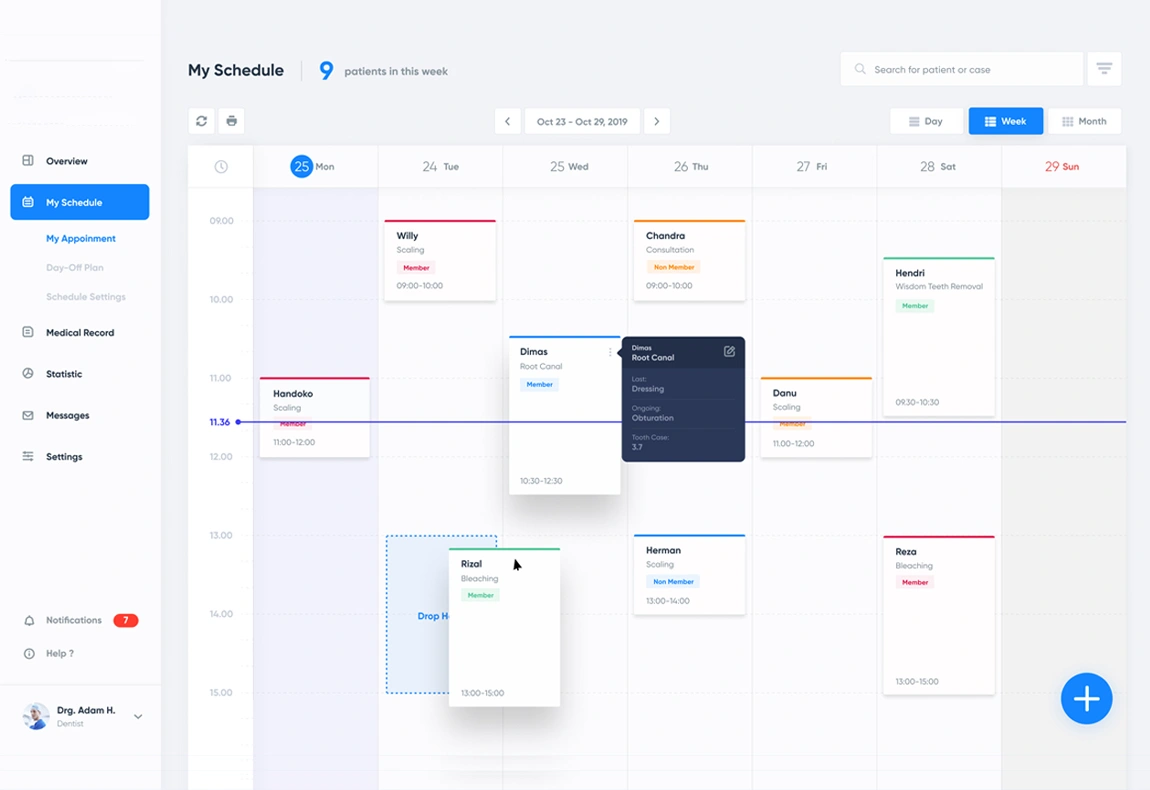Switch to Day view
1150x790 pixels.
926,120
